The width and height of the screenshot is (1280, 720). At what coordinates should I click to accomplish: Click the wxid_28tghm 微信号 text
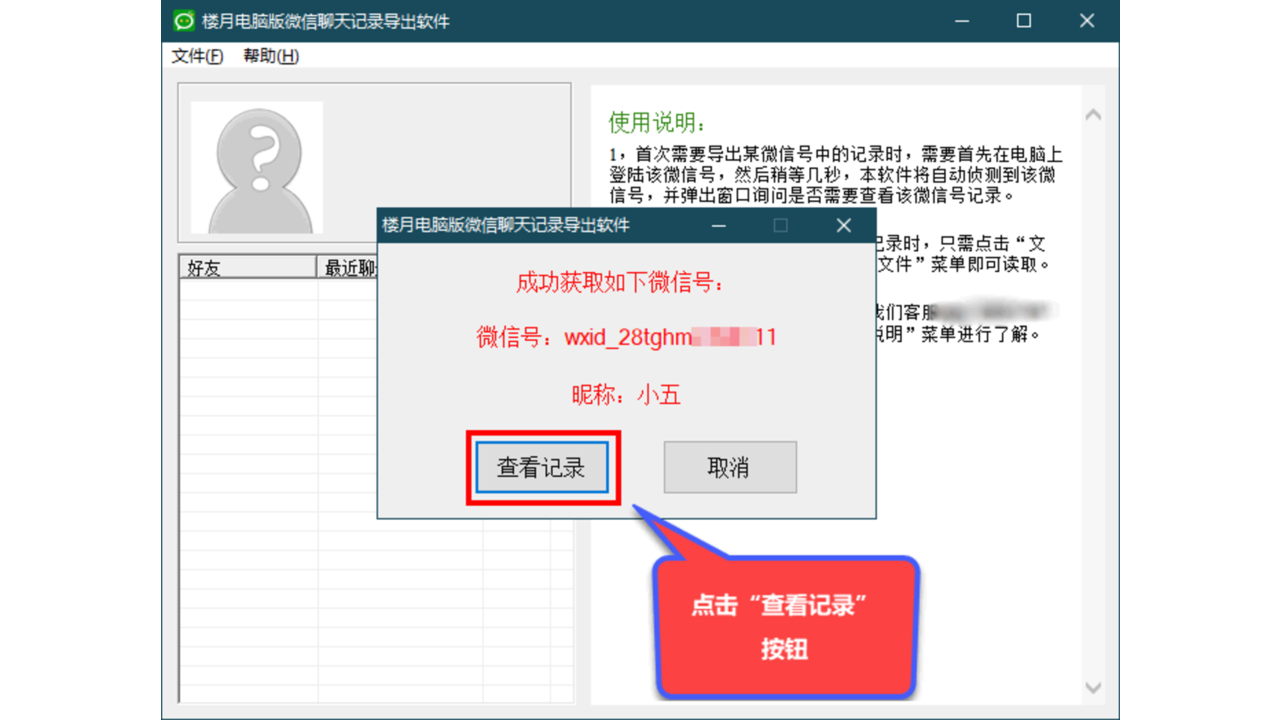(x=624, y=338)
